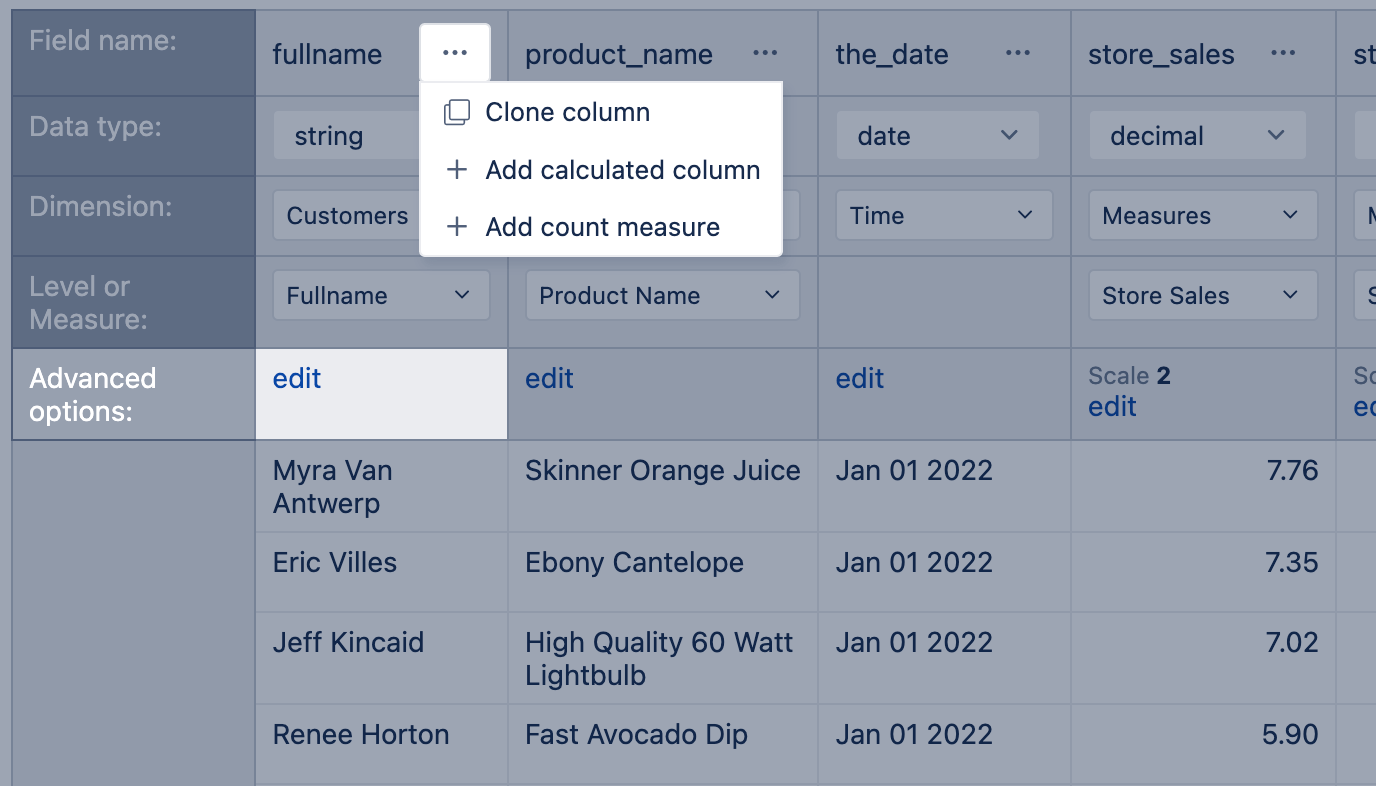
Task: Open the product_name column options ellipsis
Action: pos(765,53)
